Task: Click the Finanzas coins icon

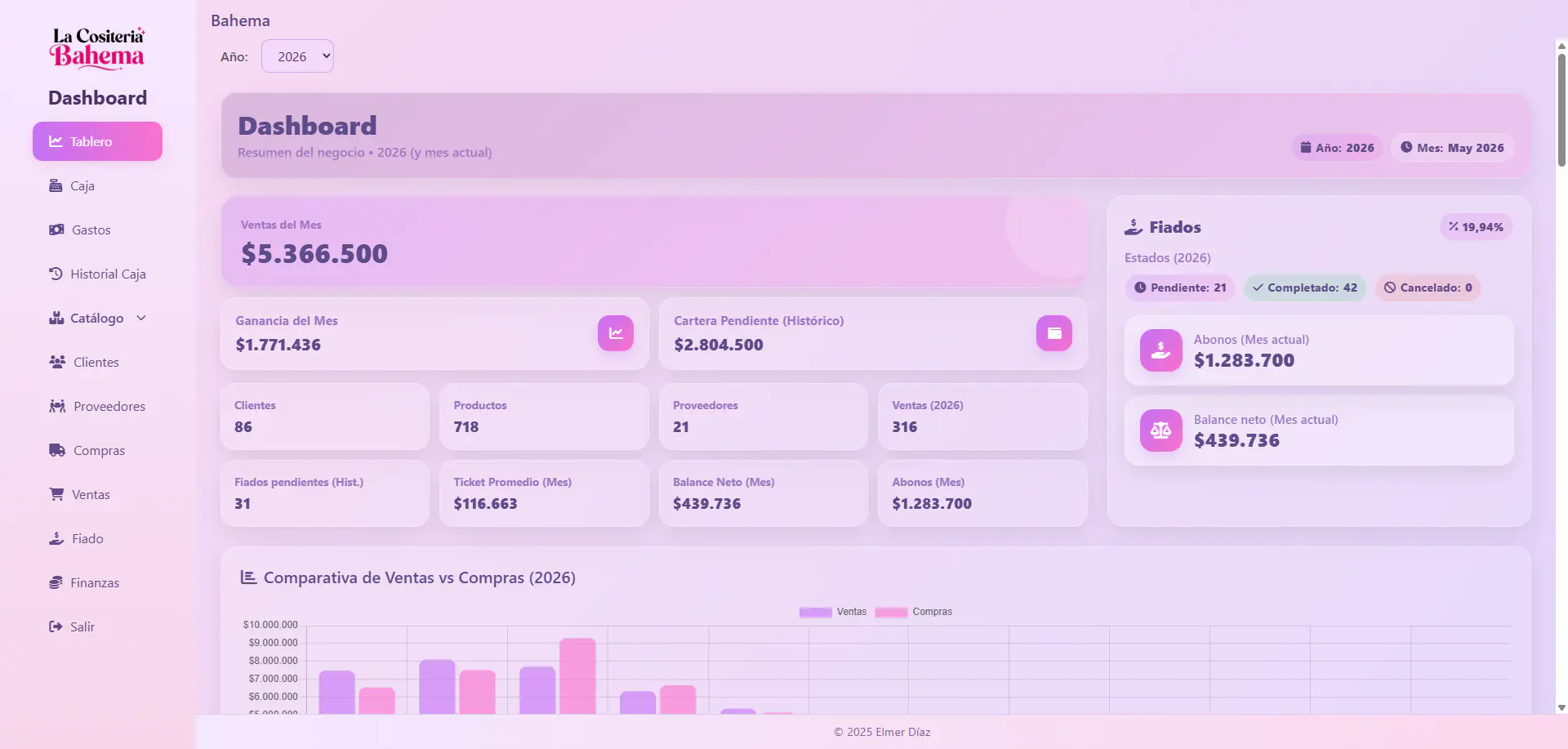Action: coord(56,582)
